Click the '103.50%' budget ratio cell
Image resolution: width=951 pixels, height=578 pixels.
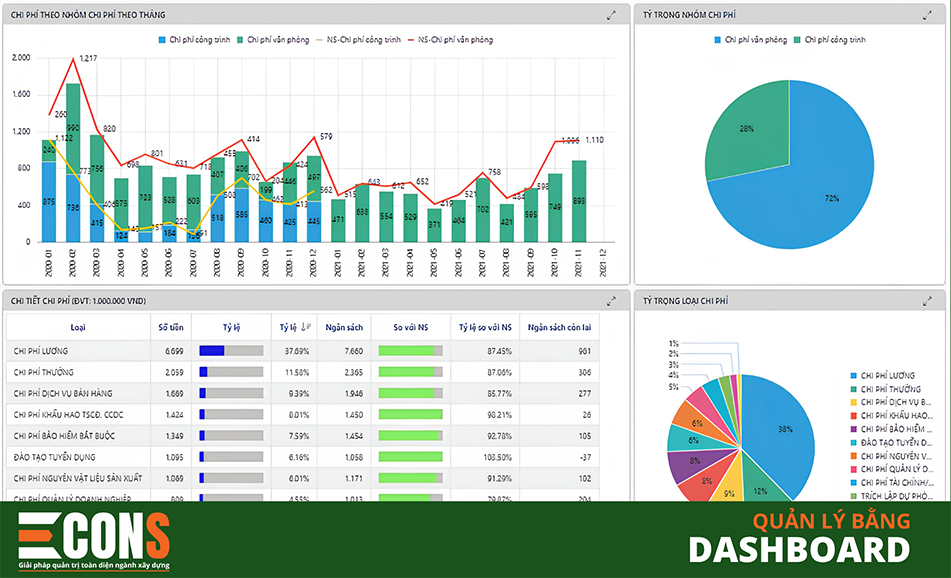click(x=497, y=457)
